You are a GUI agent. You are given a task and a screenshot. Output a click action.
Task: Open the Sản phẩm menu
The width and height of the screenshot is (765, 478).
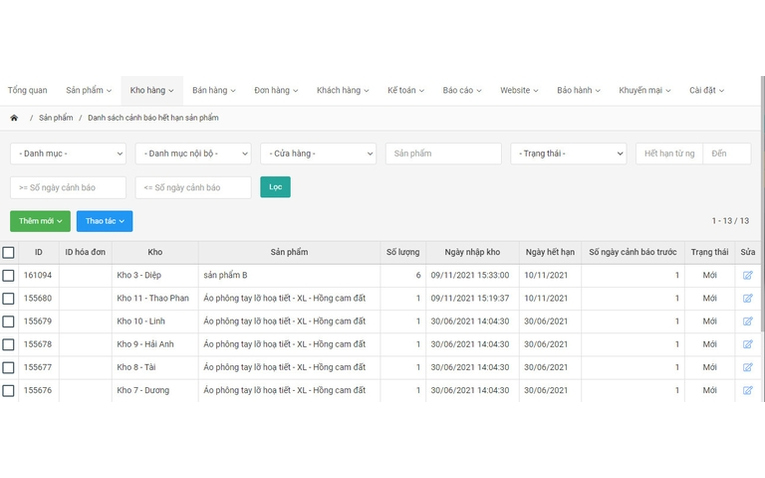pos(89,90)
